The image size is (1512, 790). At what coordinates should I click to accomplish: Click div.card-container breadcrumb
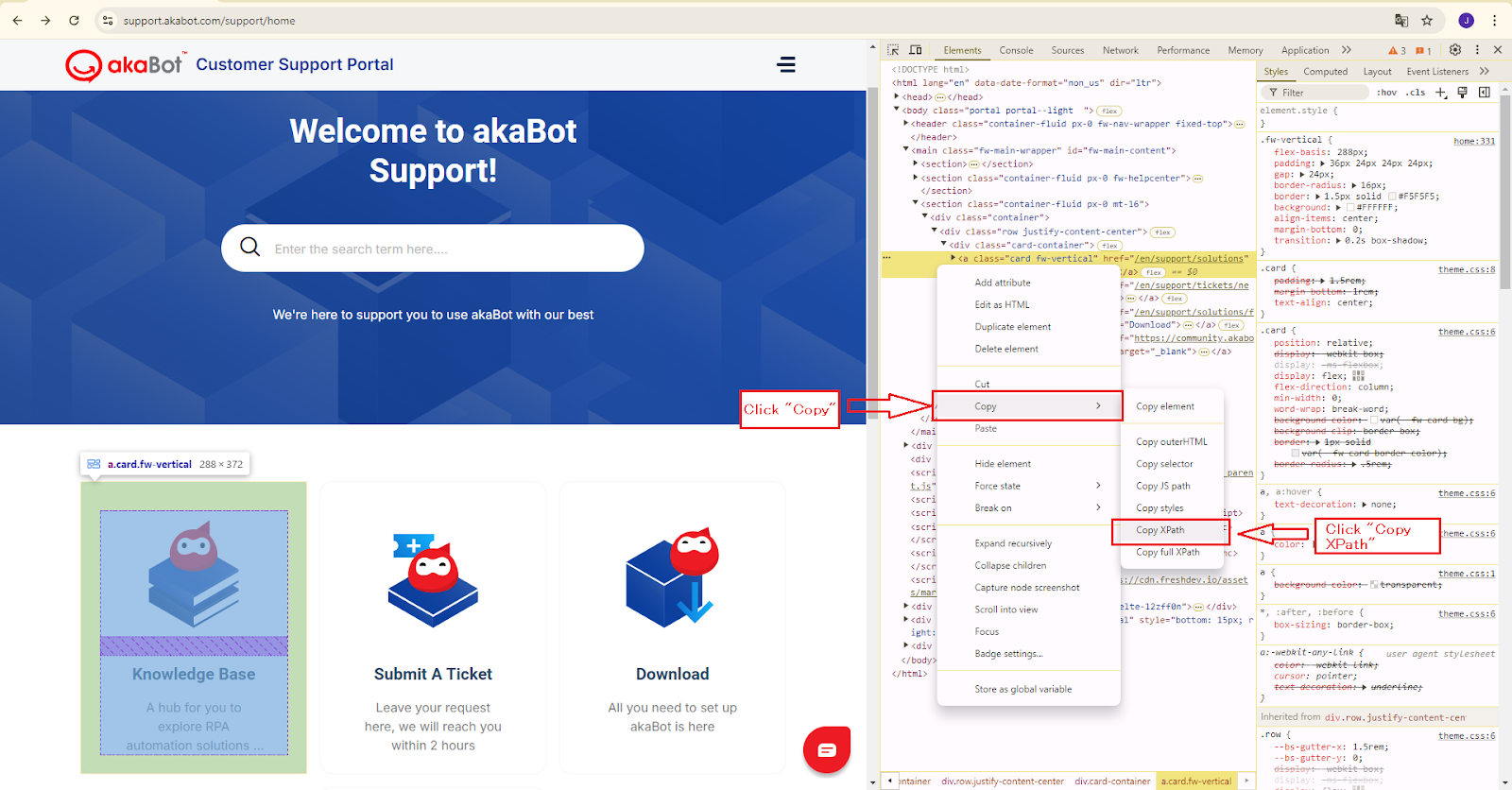1112,781
